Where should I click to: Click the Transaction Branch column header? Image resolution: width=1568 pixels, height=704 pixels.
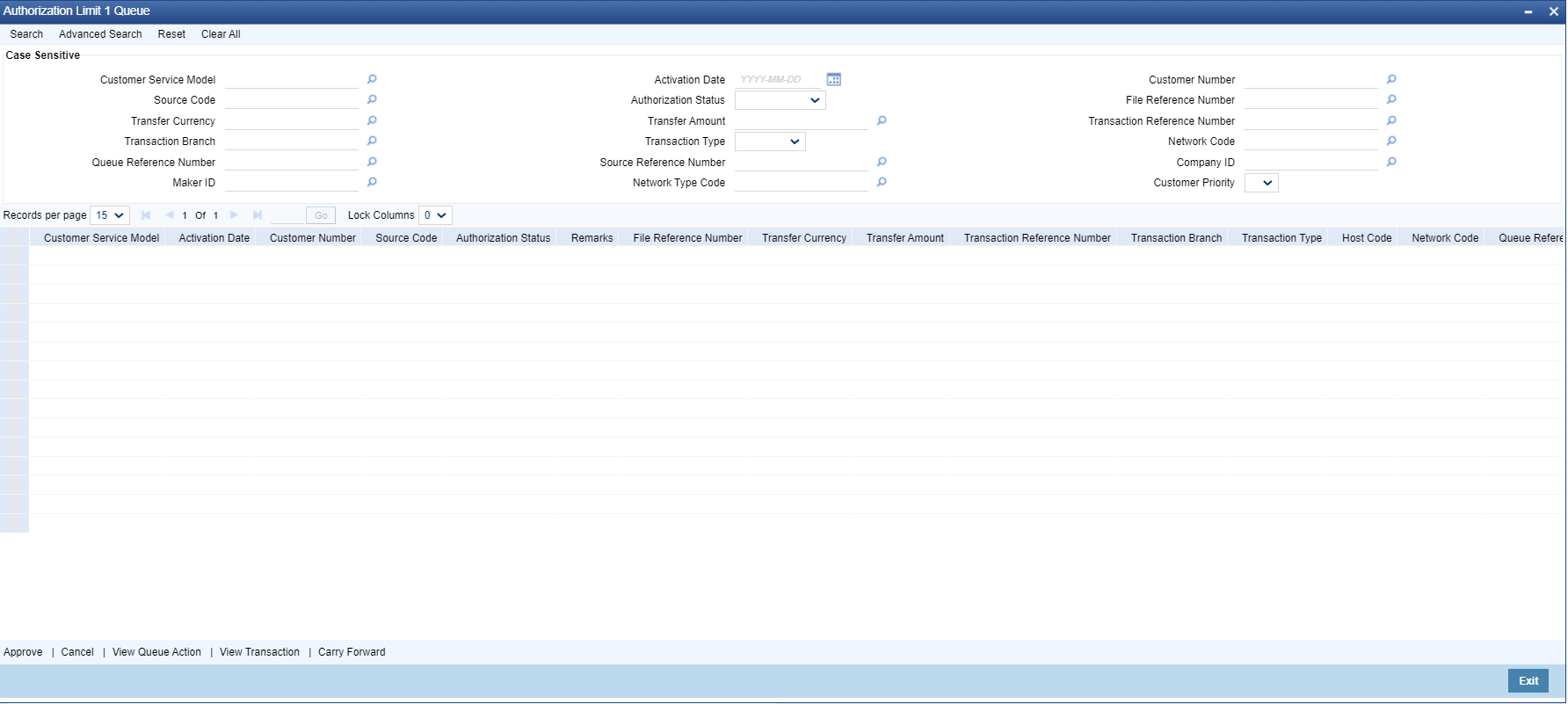(1176, 238)
